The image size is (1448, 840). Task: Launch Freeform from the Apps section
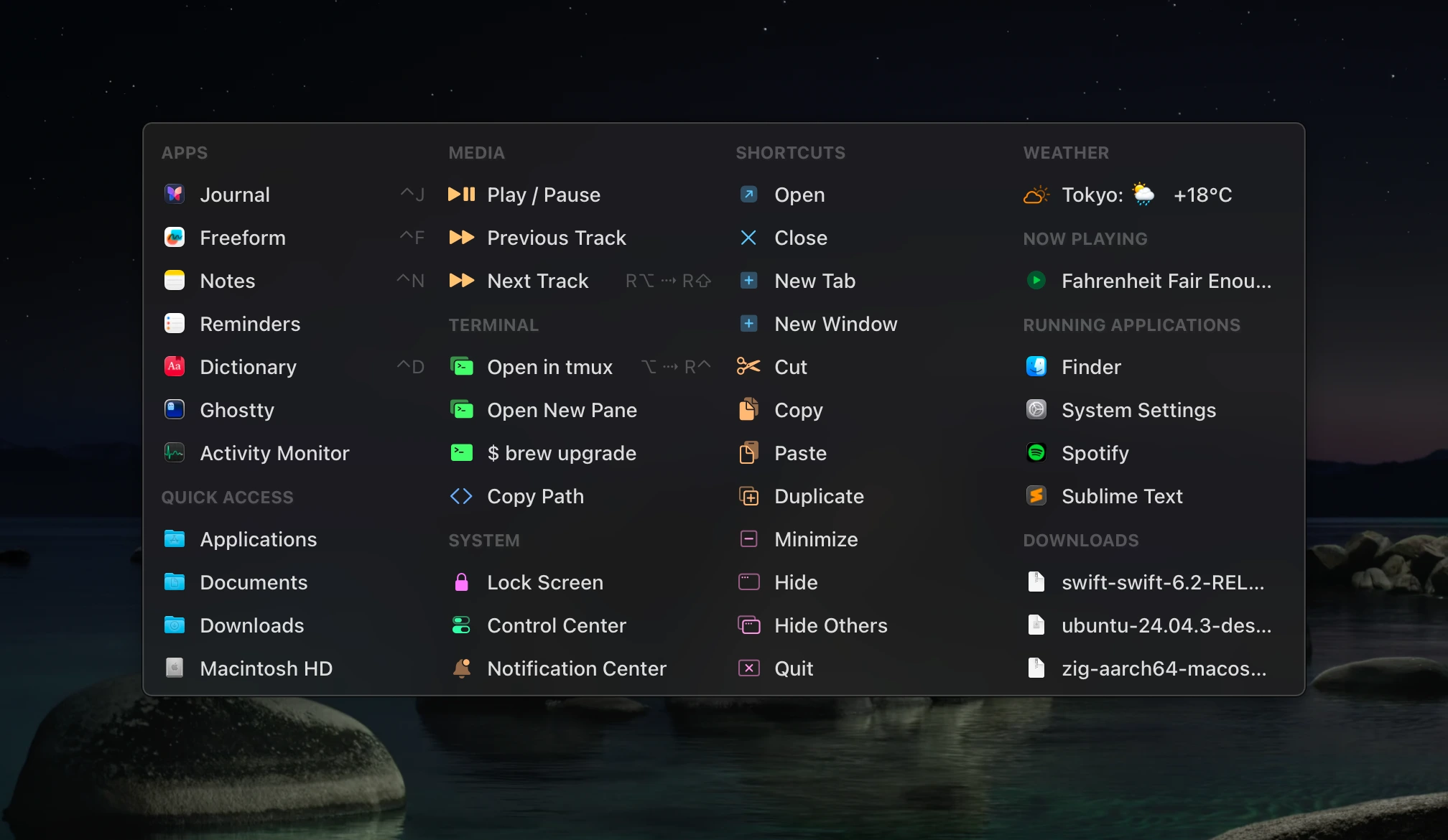pyautogui.click(x=243, y=238)
